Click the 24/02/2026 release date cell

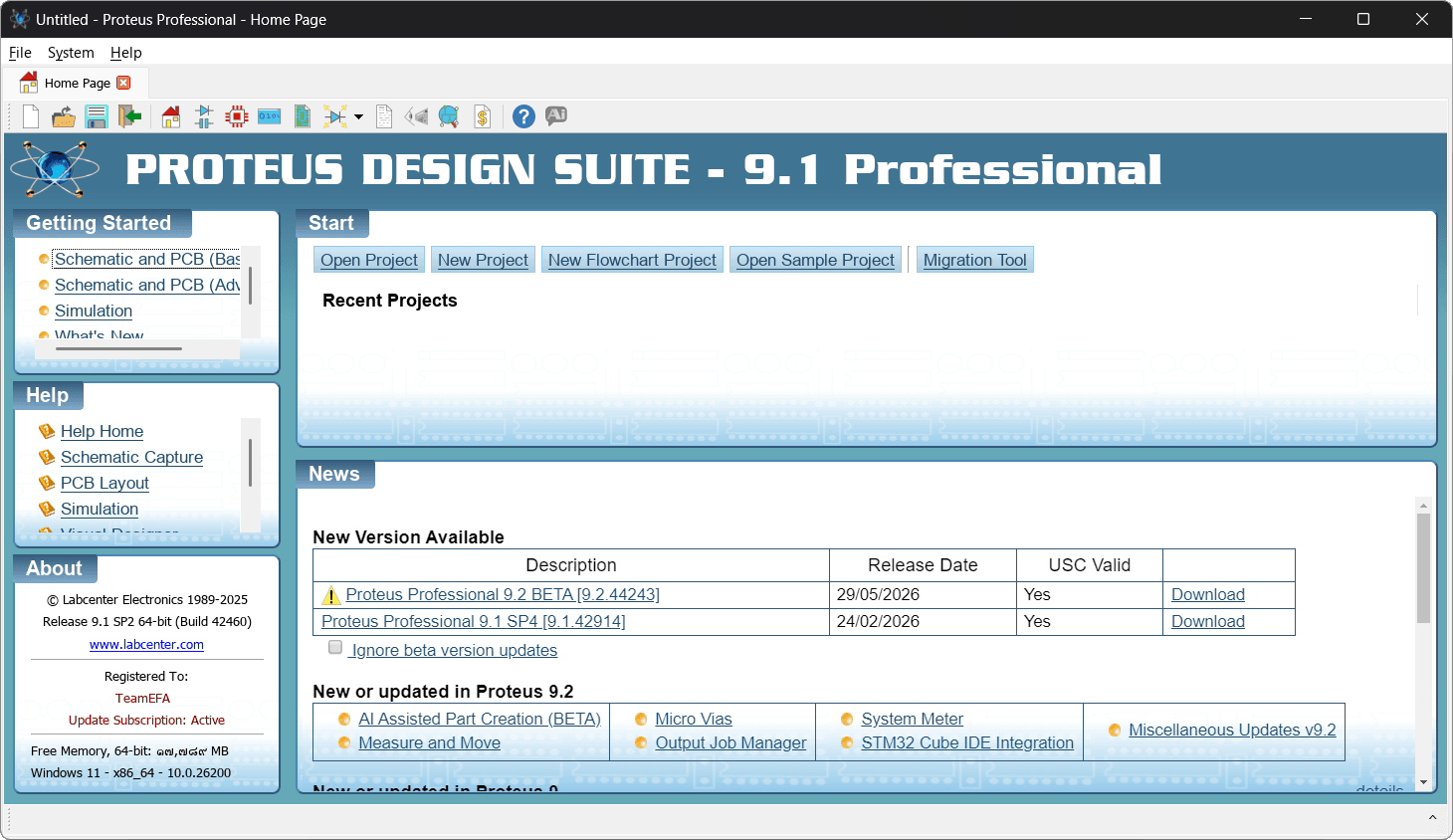(923, 621)
